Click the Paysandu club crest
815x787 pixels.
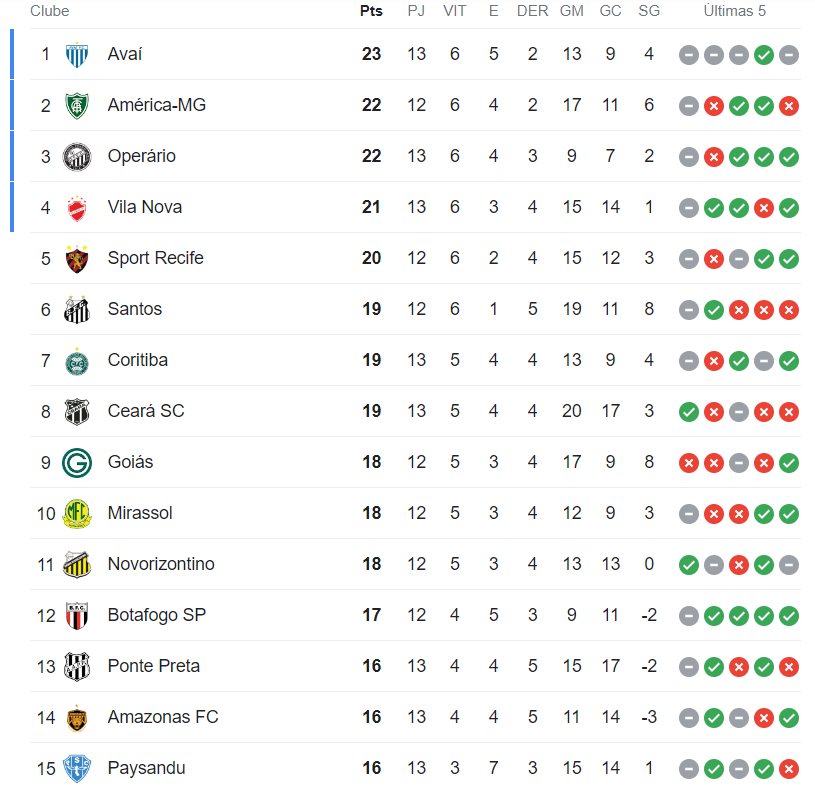click(77, 769)
